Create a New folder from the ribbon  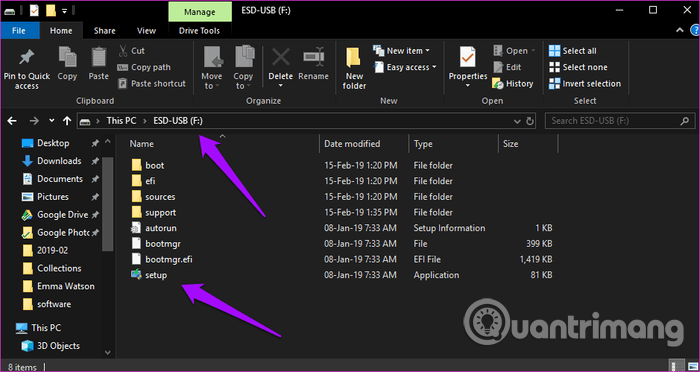pyautogui.click(x=354, y=68)
